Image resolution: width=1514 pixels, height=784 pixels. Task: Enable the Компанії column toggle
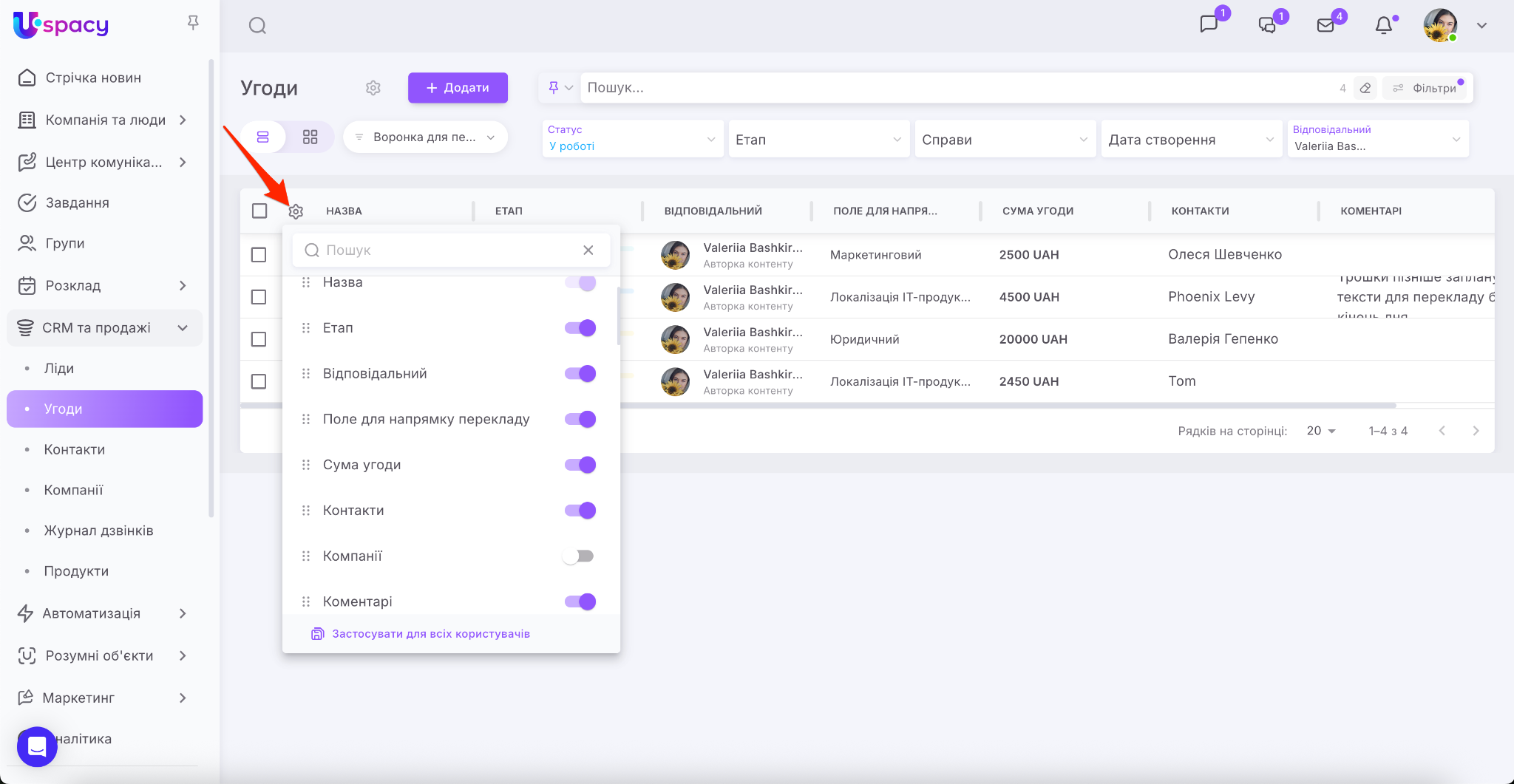point(579,556)
